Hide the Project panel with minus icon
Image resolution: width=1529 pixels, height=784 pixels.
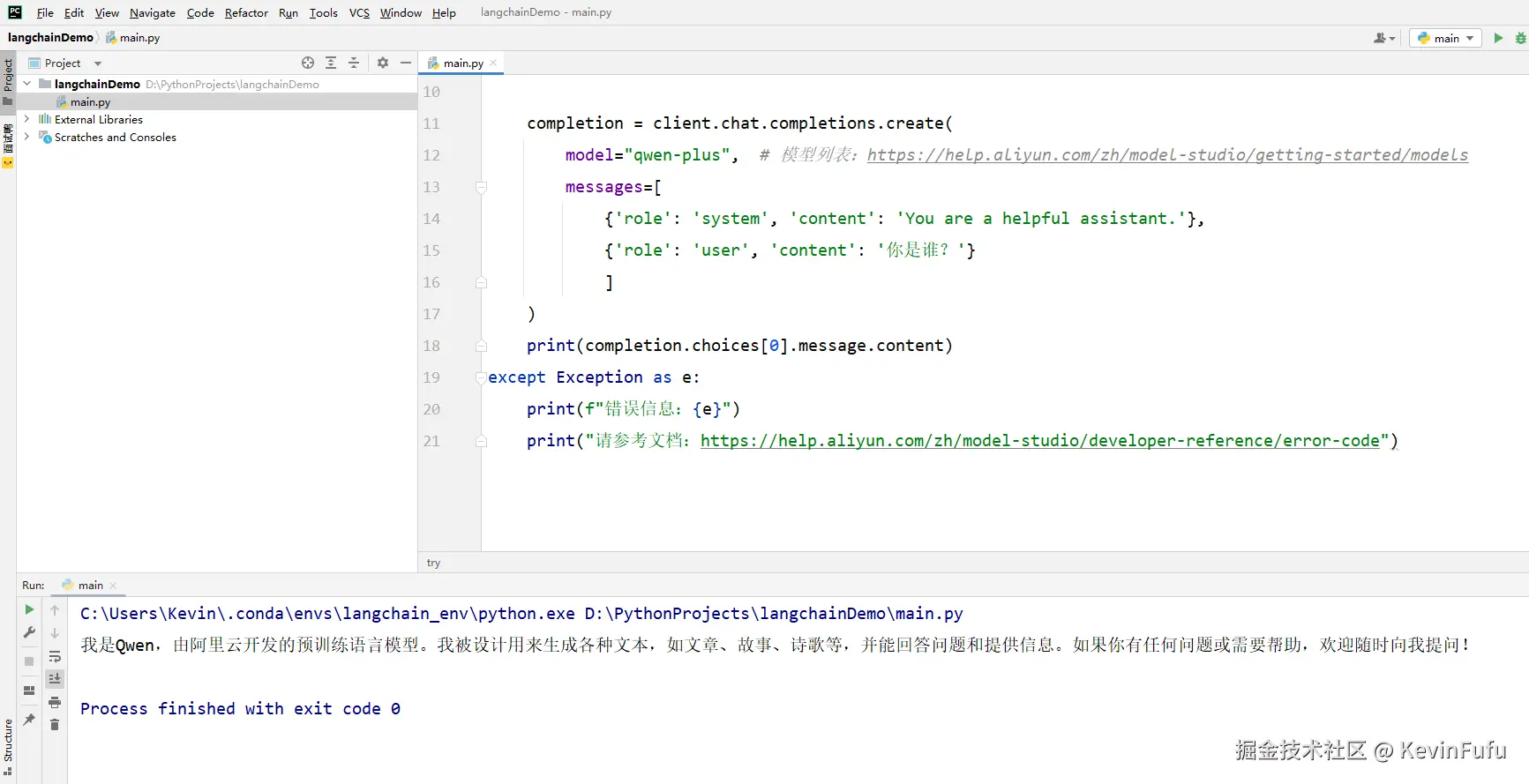(406, 63)
